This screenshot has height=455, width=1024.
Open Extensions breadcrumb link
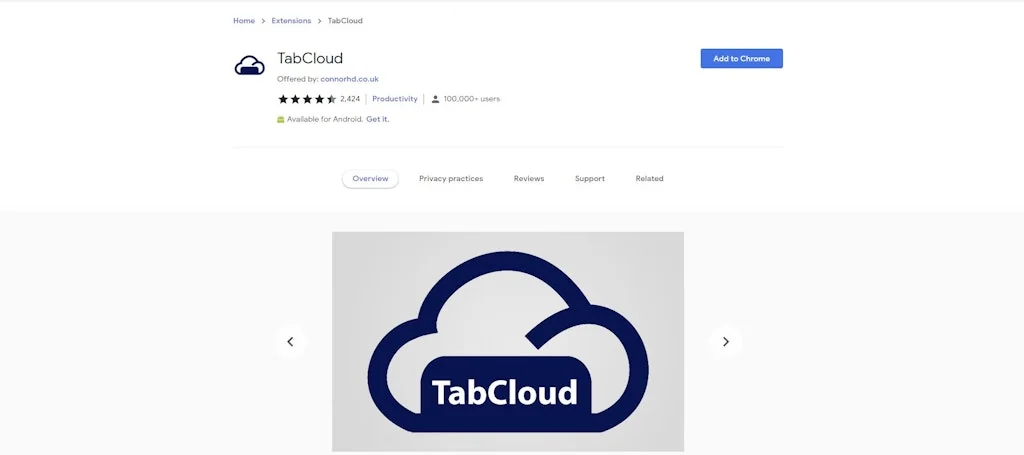coord(291,21)
